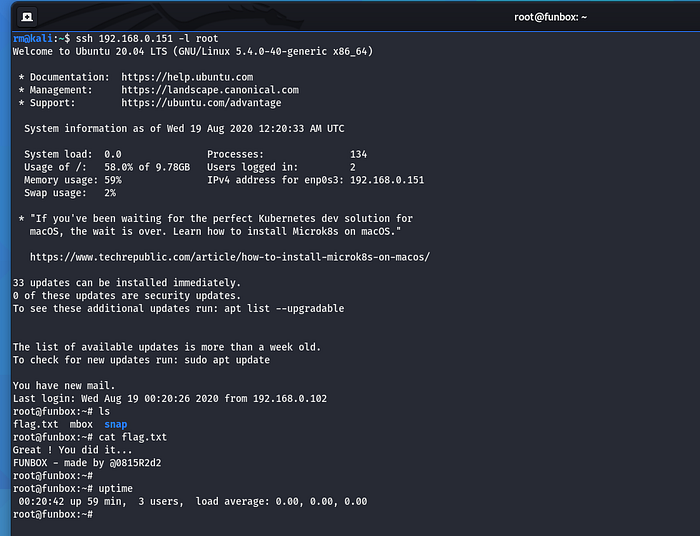
Task: Open the ubuntu.com/advantage support link
Action: (x=201, y=103)
